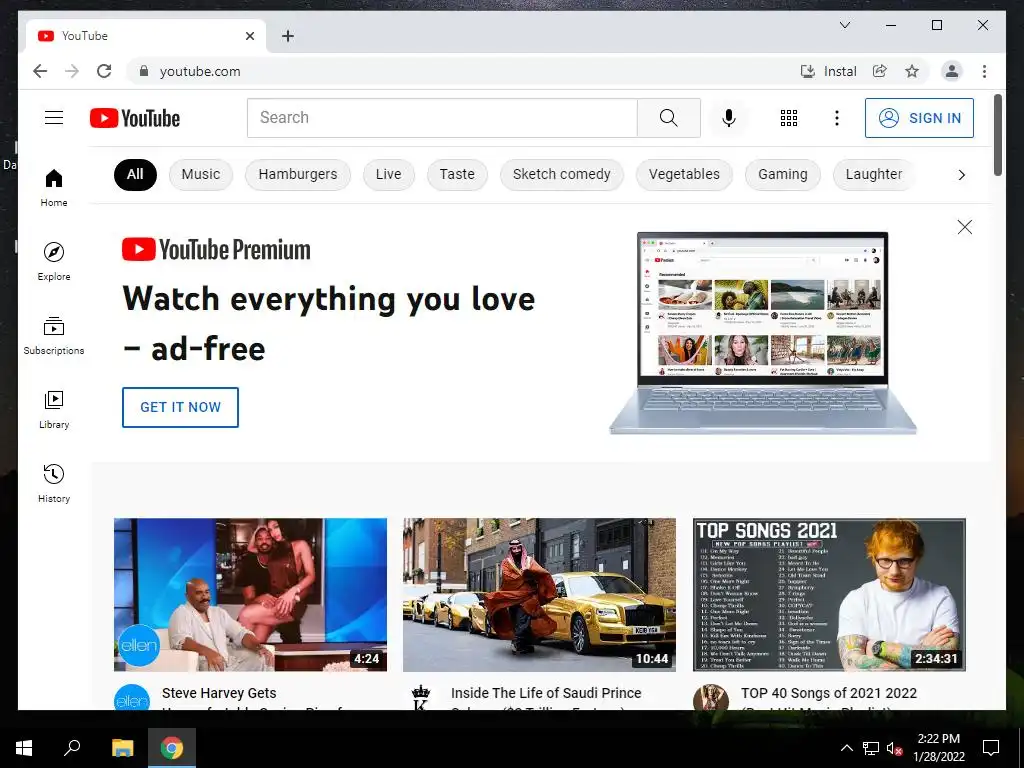Open the Steve Harvey video thumbnail
Image resolution: width=1024 pixels, height=768 pixels.
[250, 594]
